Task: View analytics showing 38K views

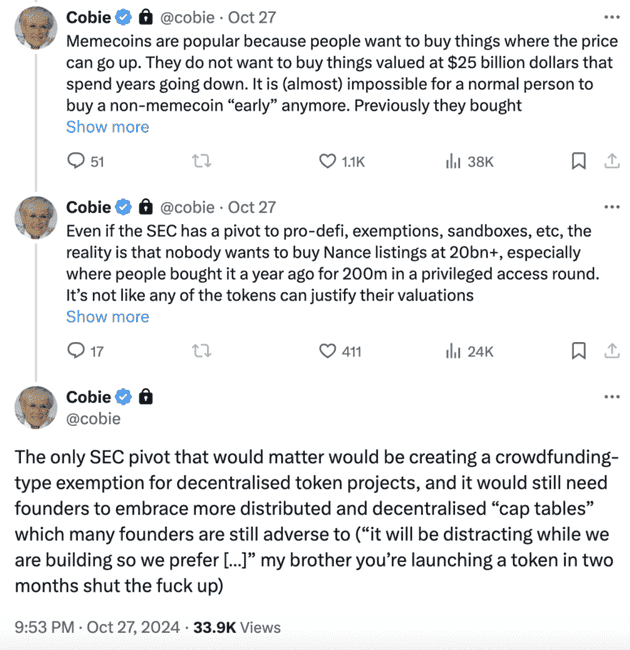Action: (469, 161)
